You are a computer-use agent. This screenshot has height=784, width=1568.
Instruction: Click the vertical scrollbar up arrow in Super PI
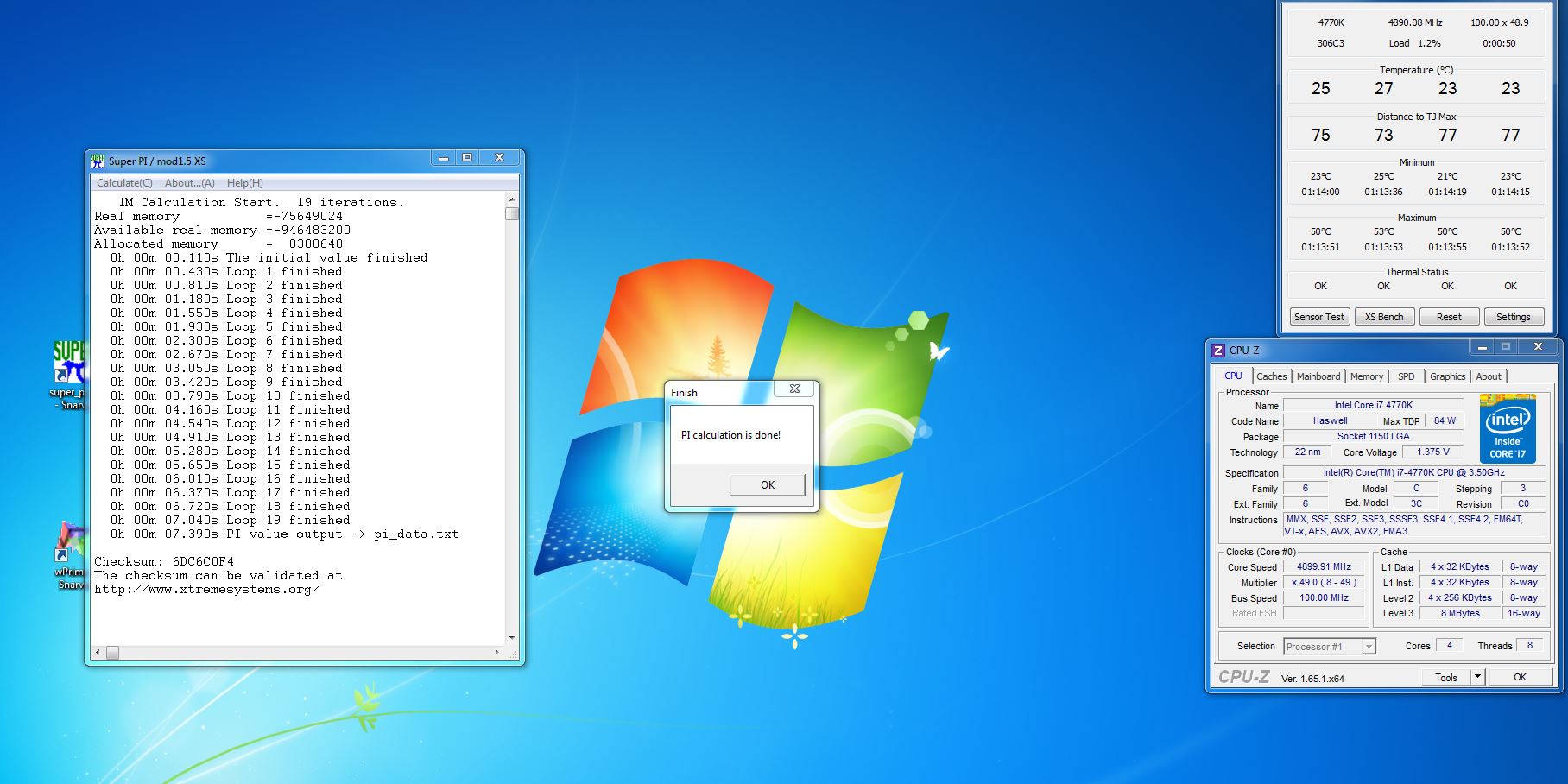(x=512, y=199)
